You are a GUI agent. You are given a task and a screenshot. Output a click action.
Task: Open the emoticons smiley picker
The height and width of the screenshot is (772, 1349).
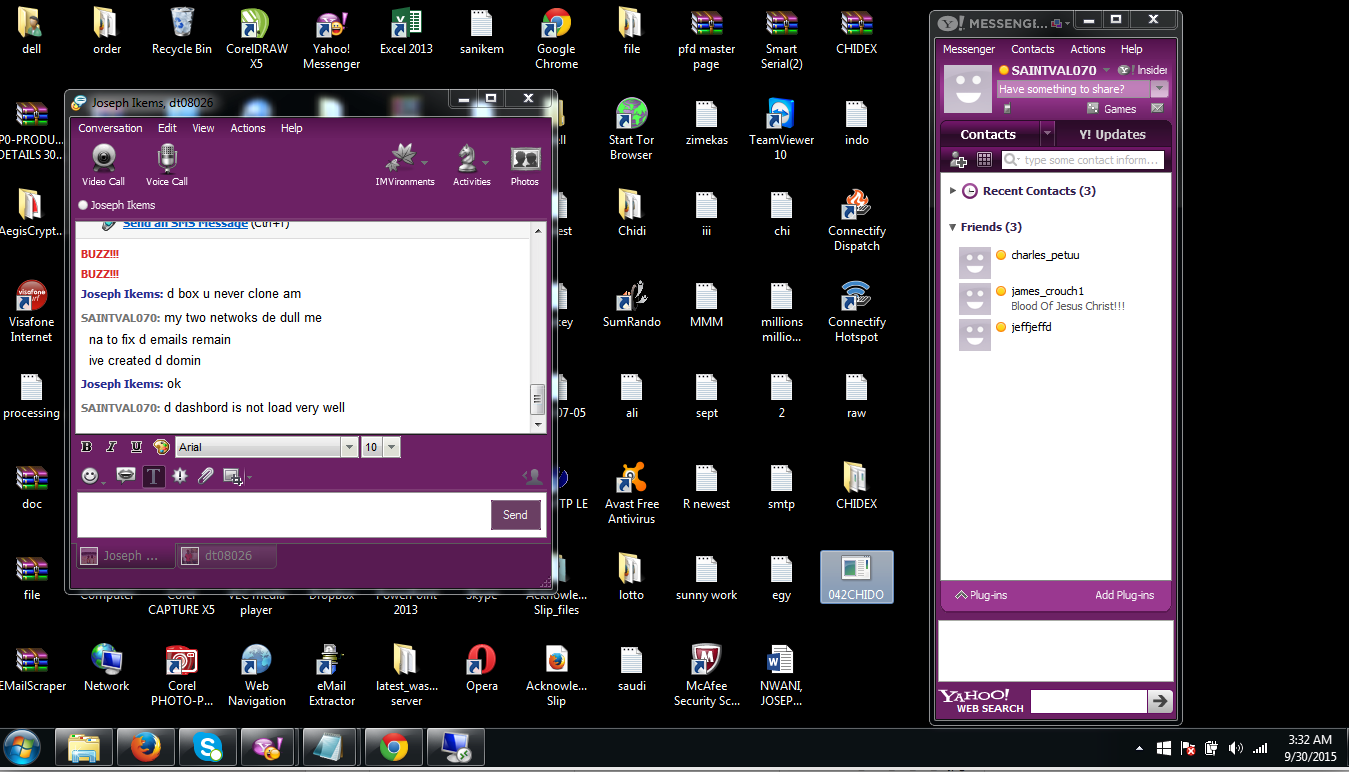pos(91,476)
